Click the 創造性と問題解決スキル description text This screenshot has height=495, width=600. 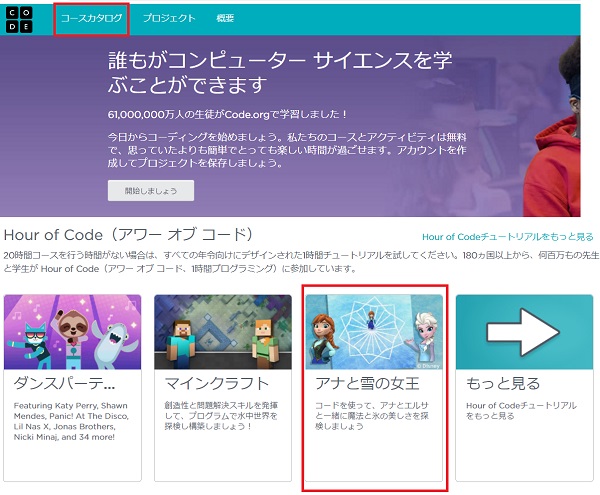tap(221, 416)
